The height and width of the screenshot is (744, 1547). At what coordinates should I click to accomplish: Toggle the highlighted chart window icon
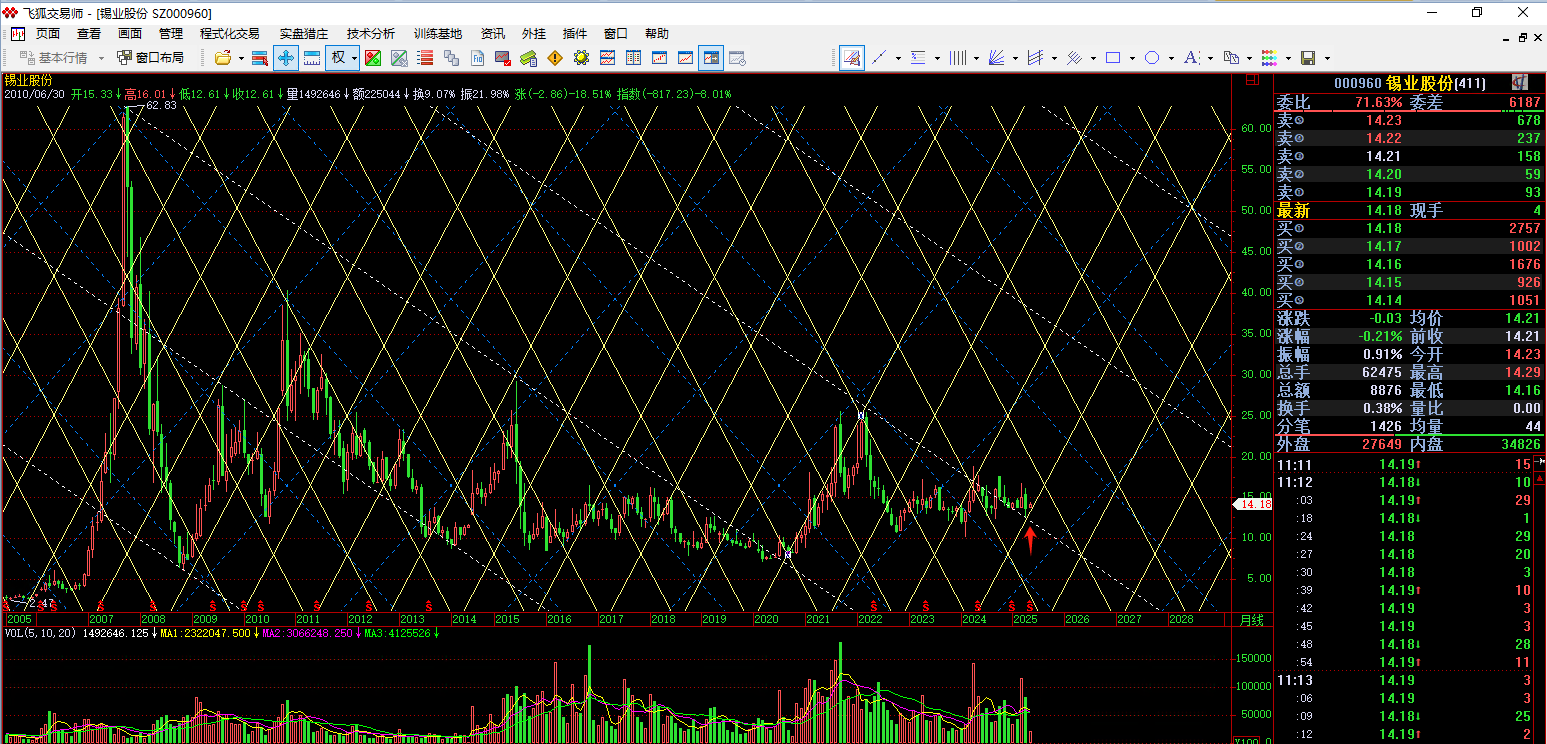[711, 58]
